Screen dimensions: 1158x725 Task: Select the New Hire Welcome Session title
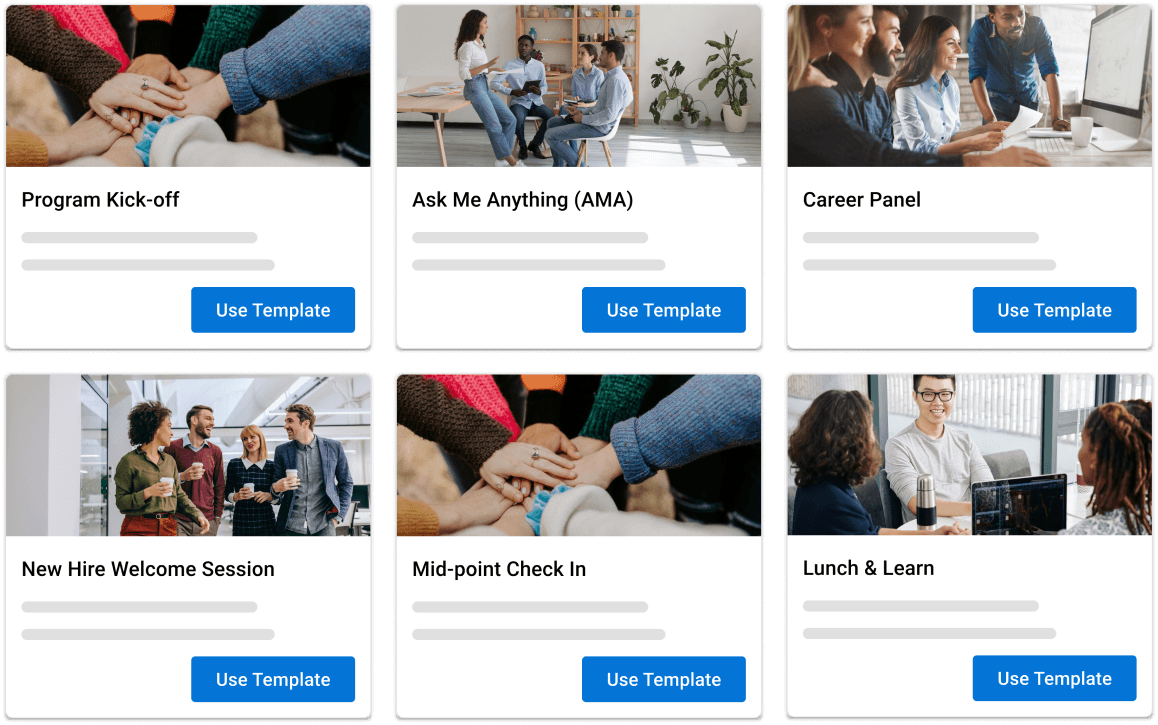[x=148, y=569]
